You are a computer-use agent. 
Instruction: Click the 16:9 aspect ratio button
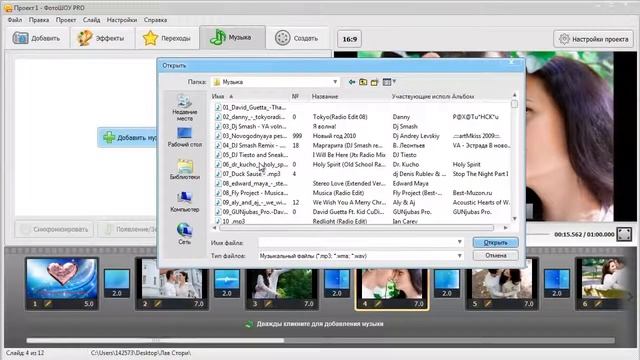click(349, 39)
